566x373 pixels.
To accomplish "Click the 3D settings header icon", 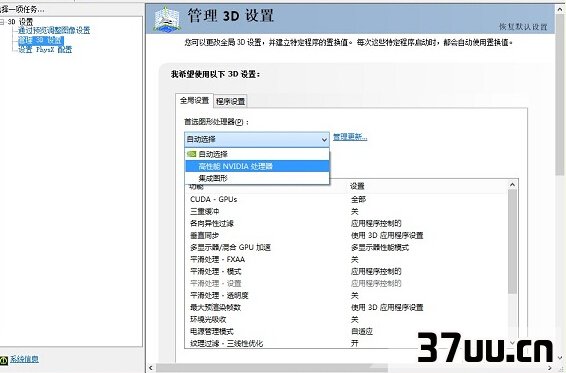I will tap(167, 19).
